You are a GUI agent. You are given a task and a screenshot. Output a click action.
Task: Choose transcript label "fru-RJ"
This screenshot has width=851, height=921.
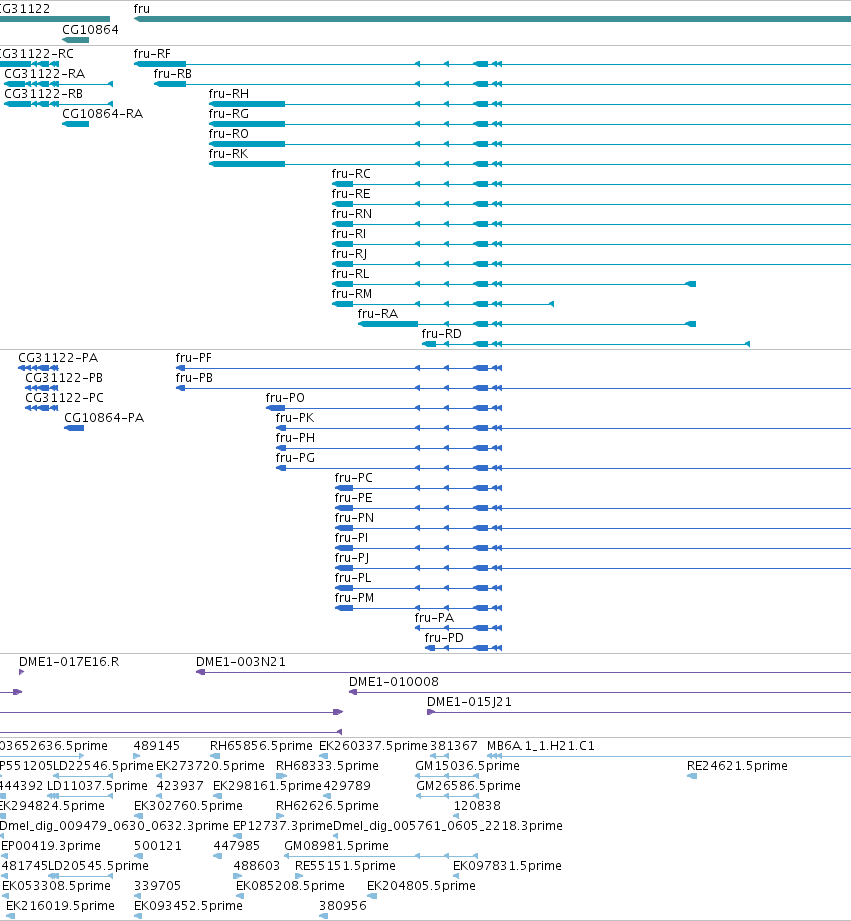click(349, 254)
